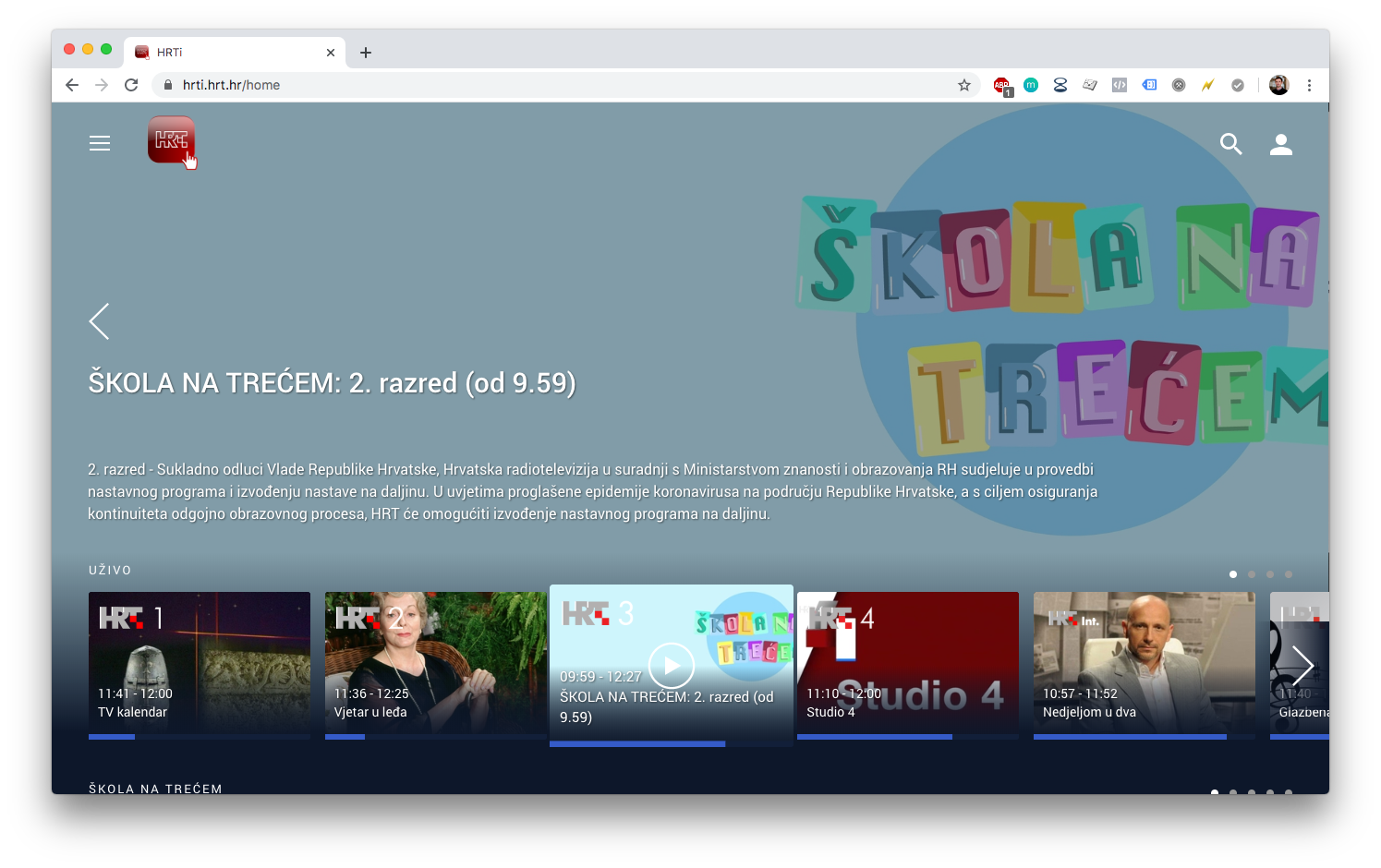This screenshot has height=868, width=1381.
Task: Click the HRT red logo icon
Action: pyautogui.click(x=171, y=139)
